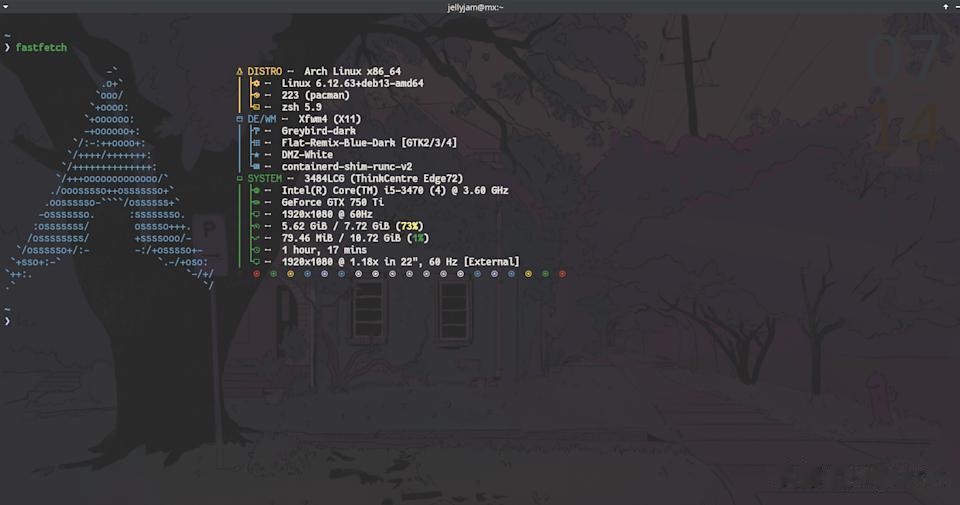
Task: Click the square icon beside SYSTEM
Action: click(x=239, y=179)
